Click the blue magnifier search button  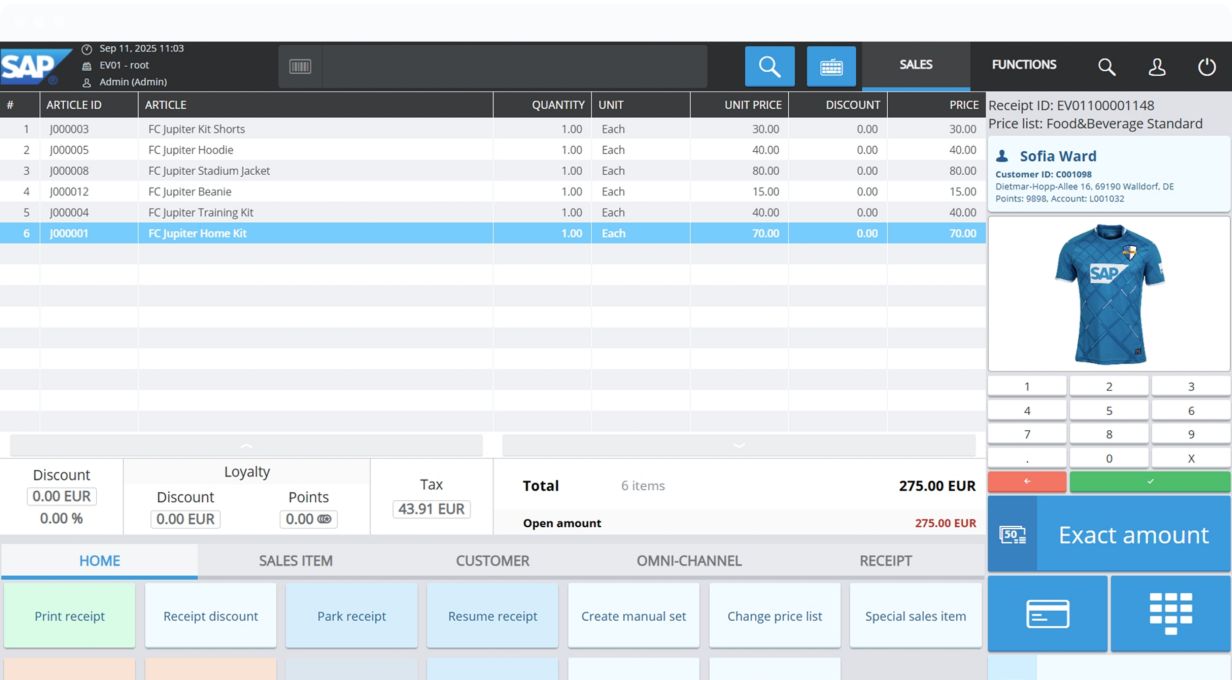click(769, 66)
